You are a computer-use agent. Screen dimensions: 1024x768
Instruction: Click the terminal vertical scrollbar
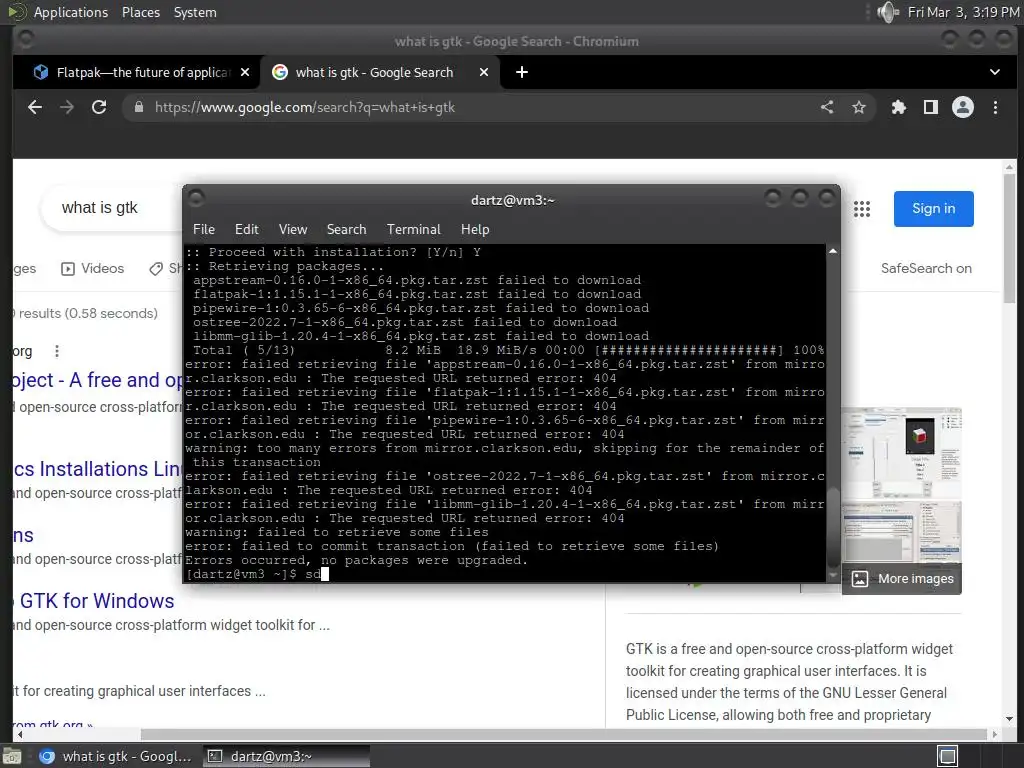[833, 526]
